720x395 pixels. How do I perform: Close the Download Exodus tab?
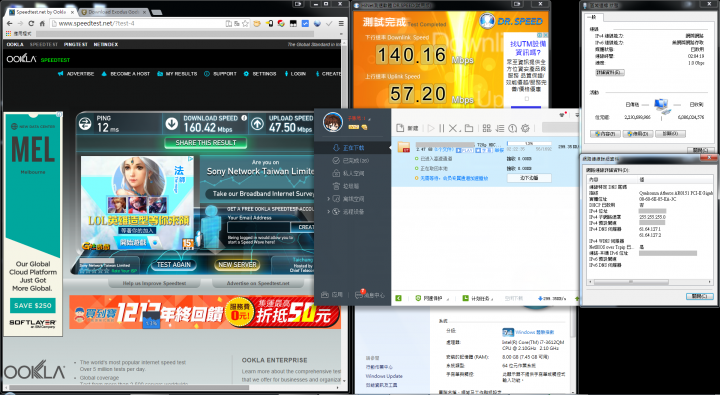click(x=143, y=12)
